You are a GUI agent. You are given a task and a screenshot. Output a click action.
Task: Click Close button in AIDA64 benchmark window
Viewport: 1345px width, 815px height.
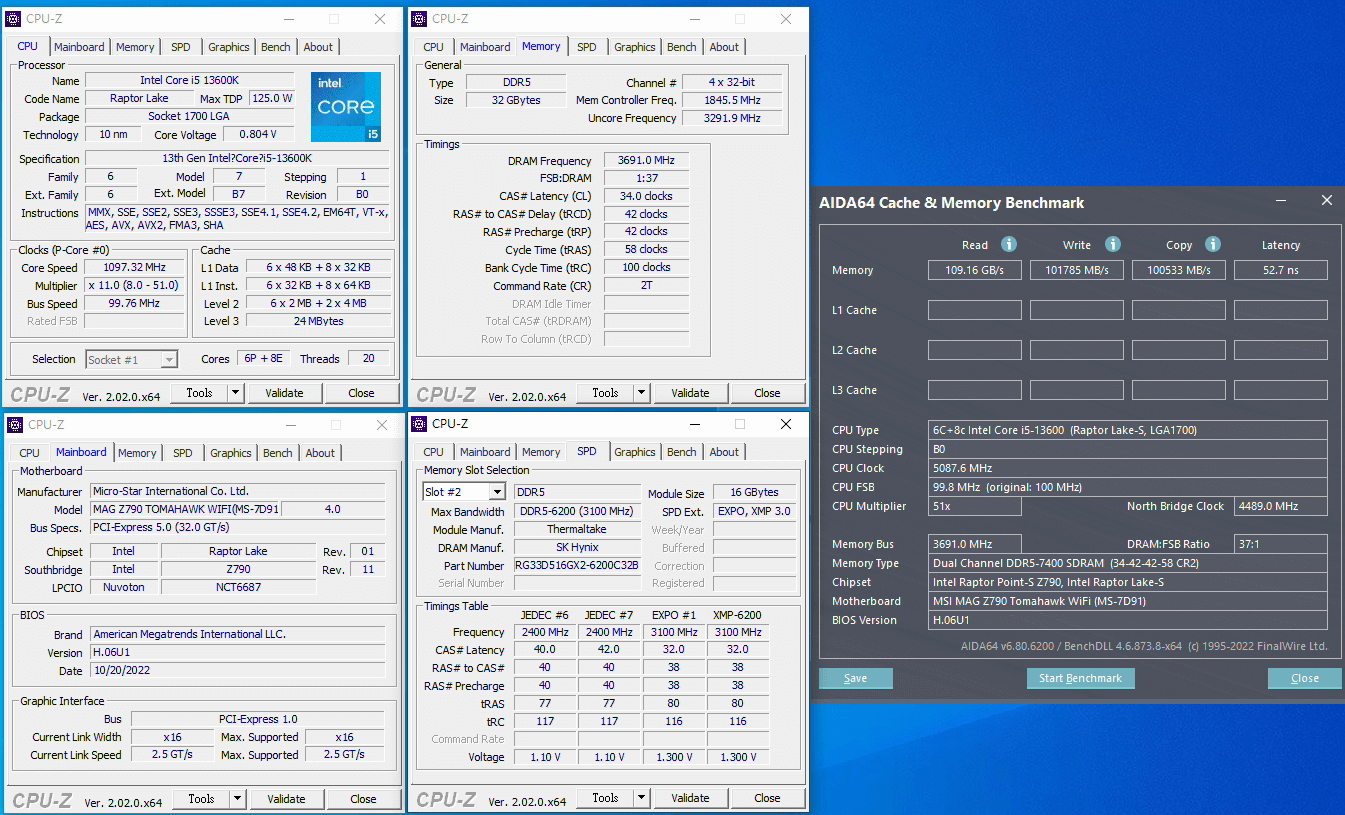coord(1305,678)
